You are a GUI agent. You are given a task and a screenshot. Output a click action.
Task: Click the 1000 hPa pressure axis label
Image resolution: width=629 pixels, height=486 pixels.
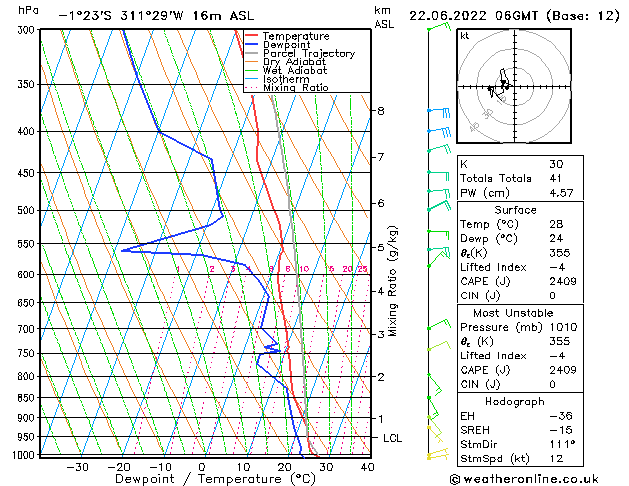pyautogui.click(x=25, y=455)
